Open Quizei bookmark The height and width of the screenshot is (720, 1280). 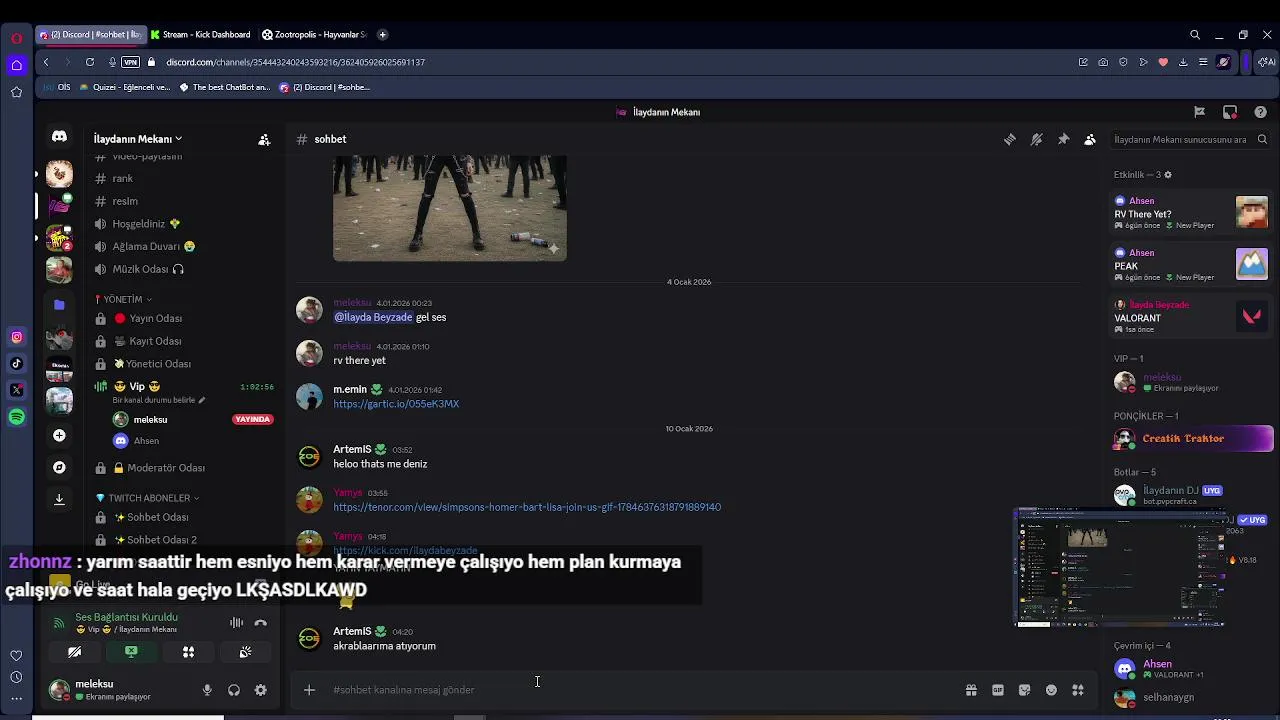[125, 87]
